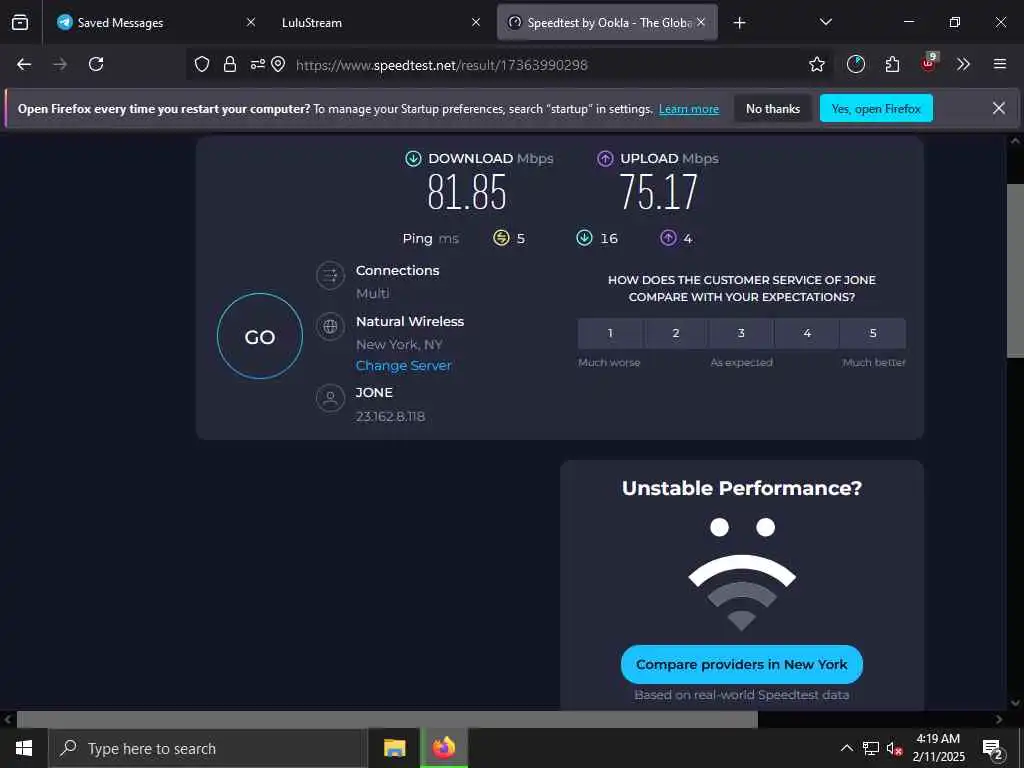The width and height of the screenshot is (1024, 768).
Task: Open a new tab with plus
Action: point(739,23)
